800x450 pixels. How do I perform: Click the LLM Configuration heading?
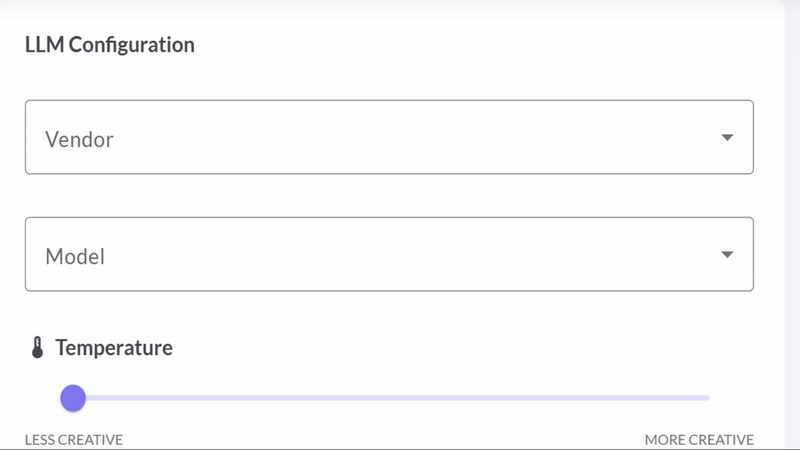[110, 45]
